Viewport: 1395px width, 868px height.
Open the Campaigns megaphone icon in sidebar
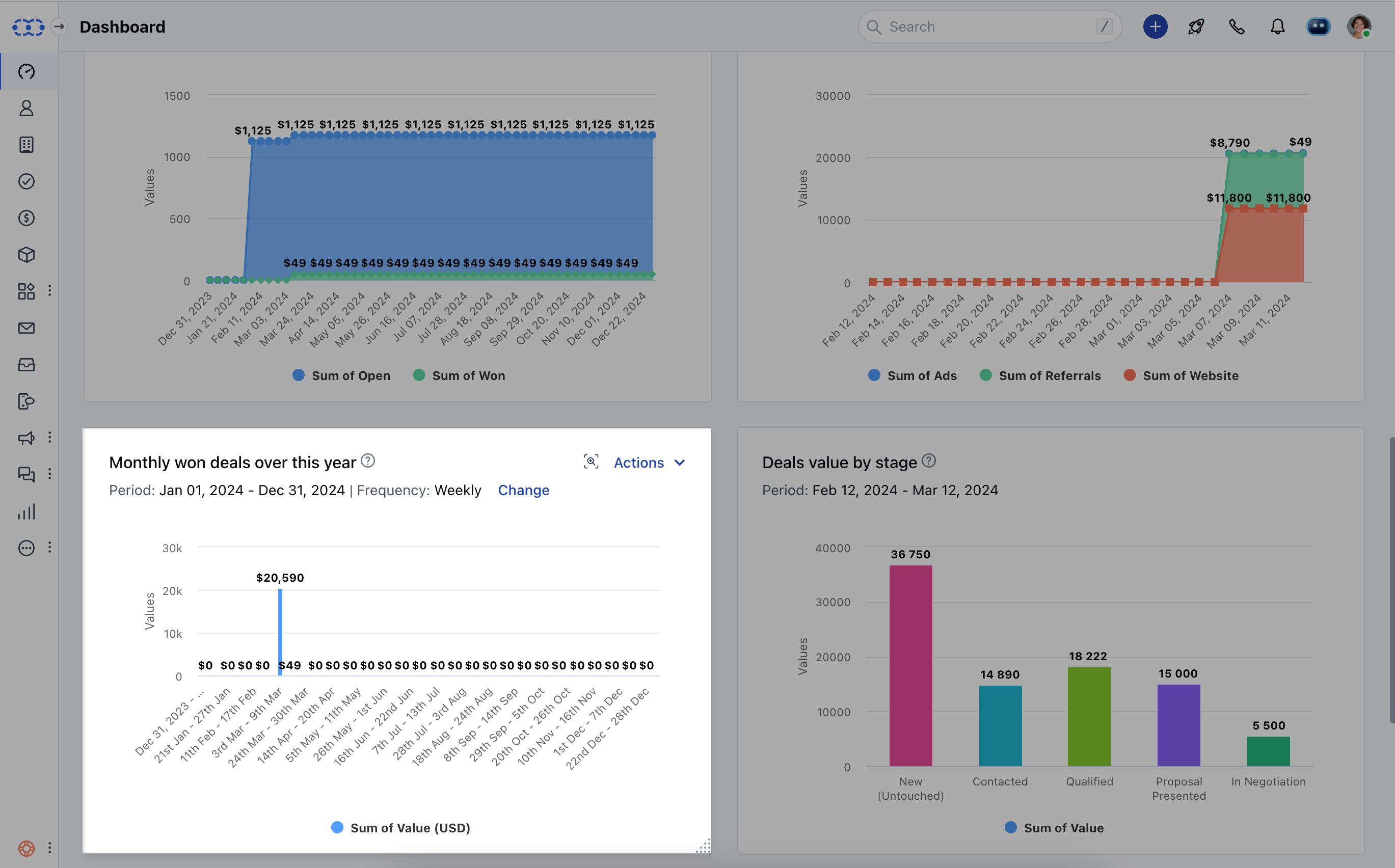point(26,438)
